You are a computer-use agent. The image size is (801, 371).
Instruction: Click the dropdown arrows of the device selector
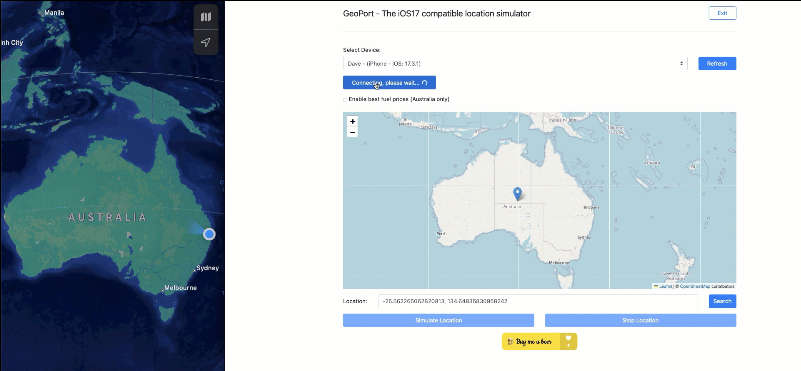click(681, 64)
